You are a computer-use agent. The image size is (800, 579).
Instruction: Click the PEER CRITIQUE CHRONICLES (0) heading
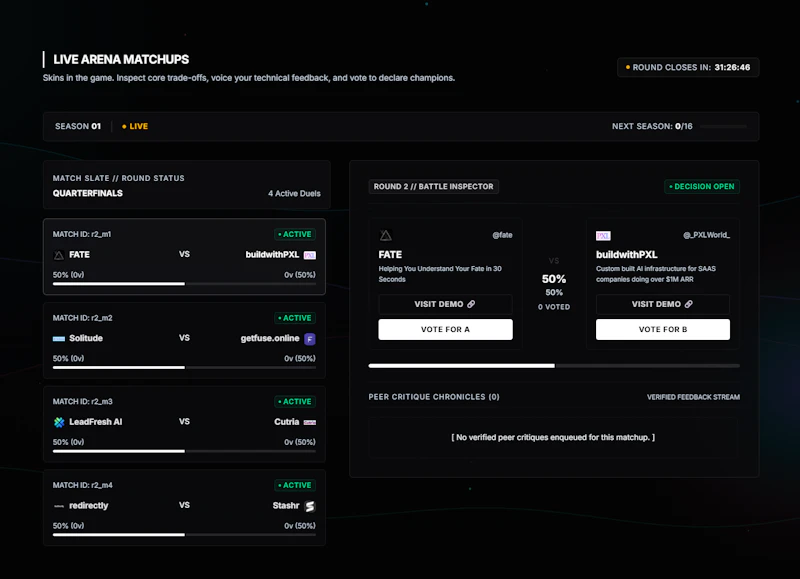click(x=434, y=397)
